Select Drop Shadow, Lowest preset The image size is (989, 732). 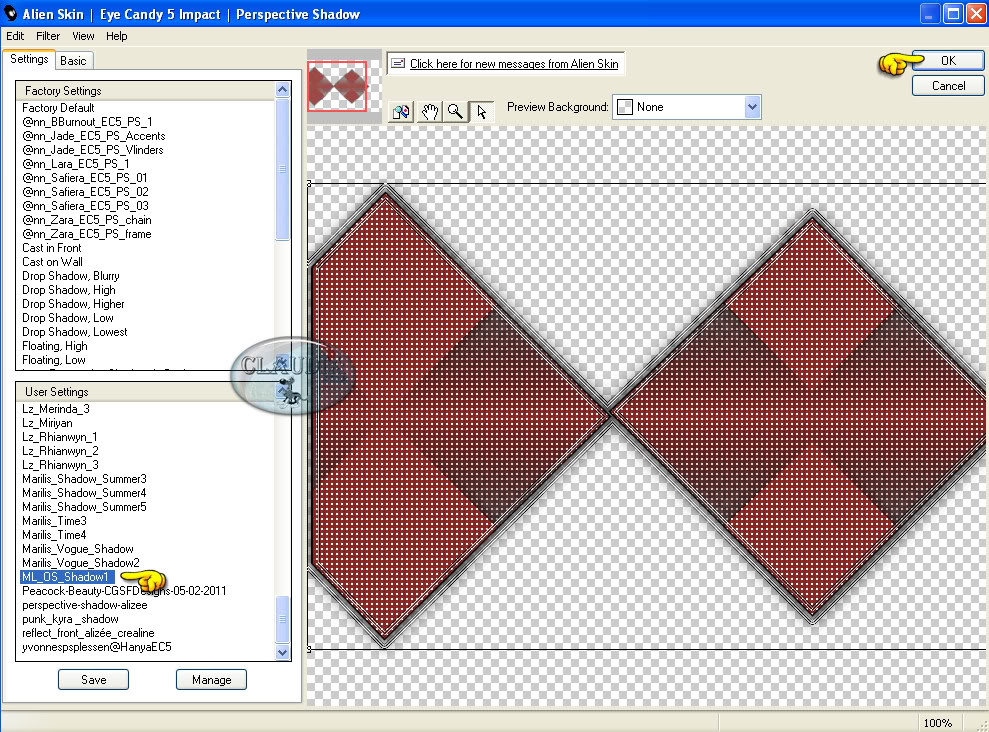coord(74,332)
